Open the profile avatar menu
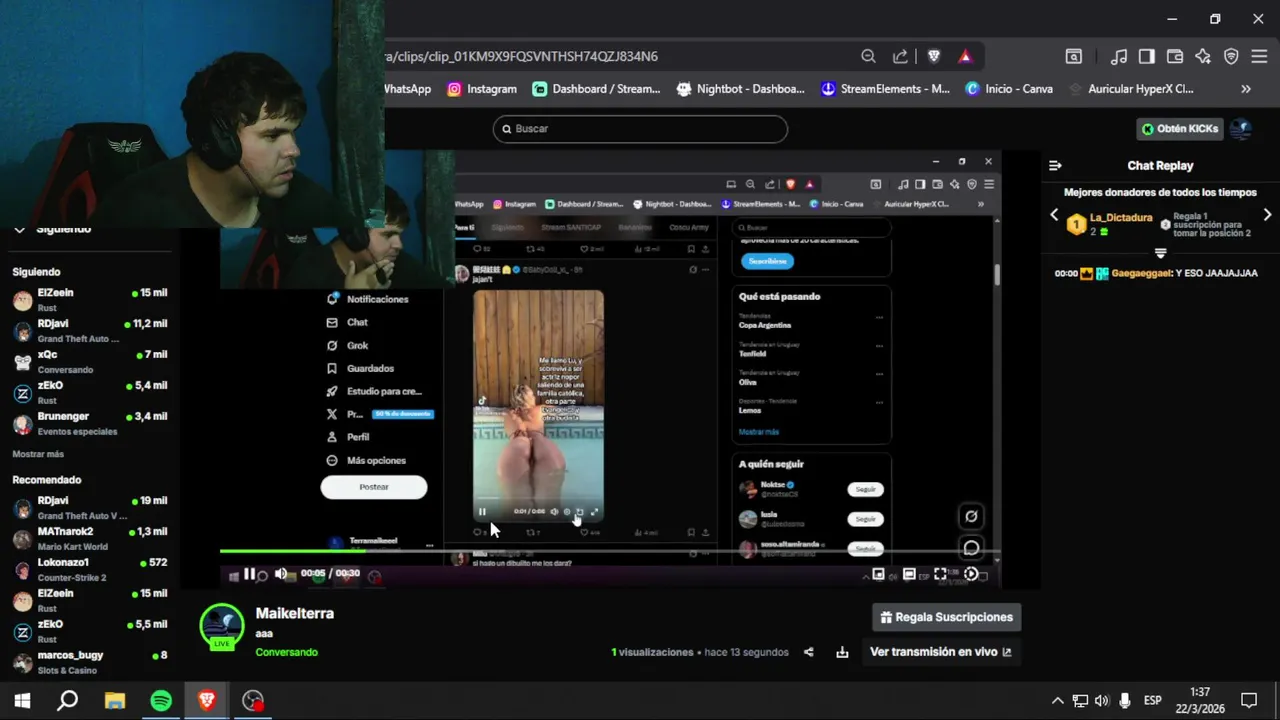Screen dimensions: 1280x720 tap(1241, 129)
